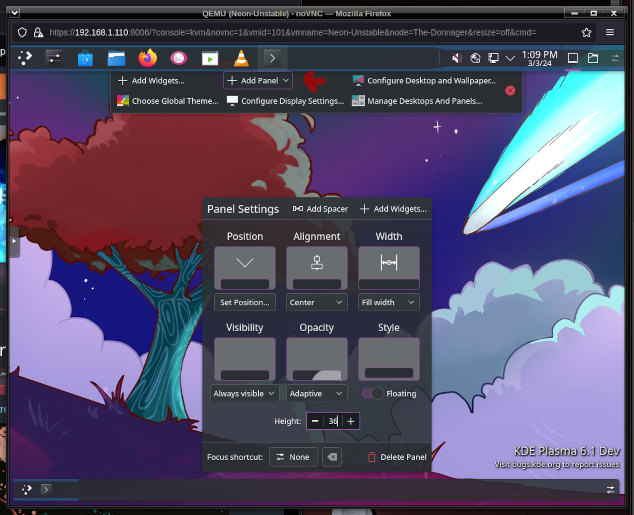The width and height of the screenshot is (634, 515).
Task: Open Manage Desktops And Panels
Action: (x=417, y=101)
